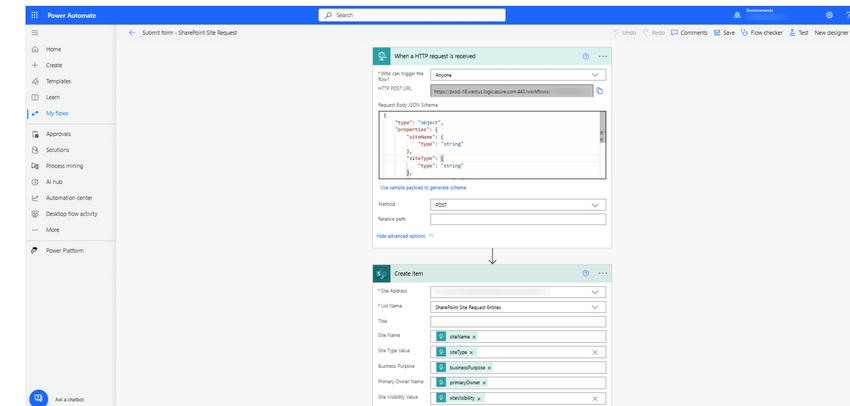
Task: Click the Create plus icon in sidebar
Action: (35, 65)
